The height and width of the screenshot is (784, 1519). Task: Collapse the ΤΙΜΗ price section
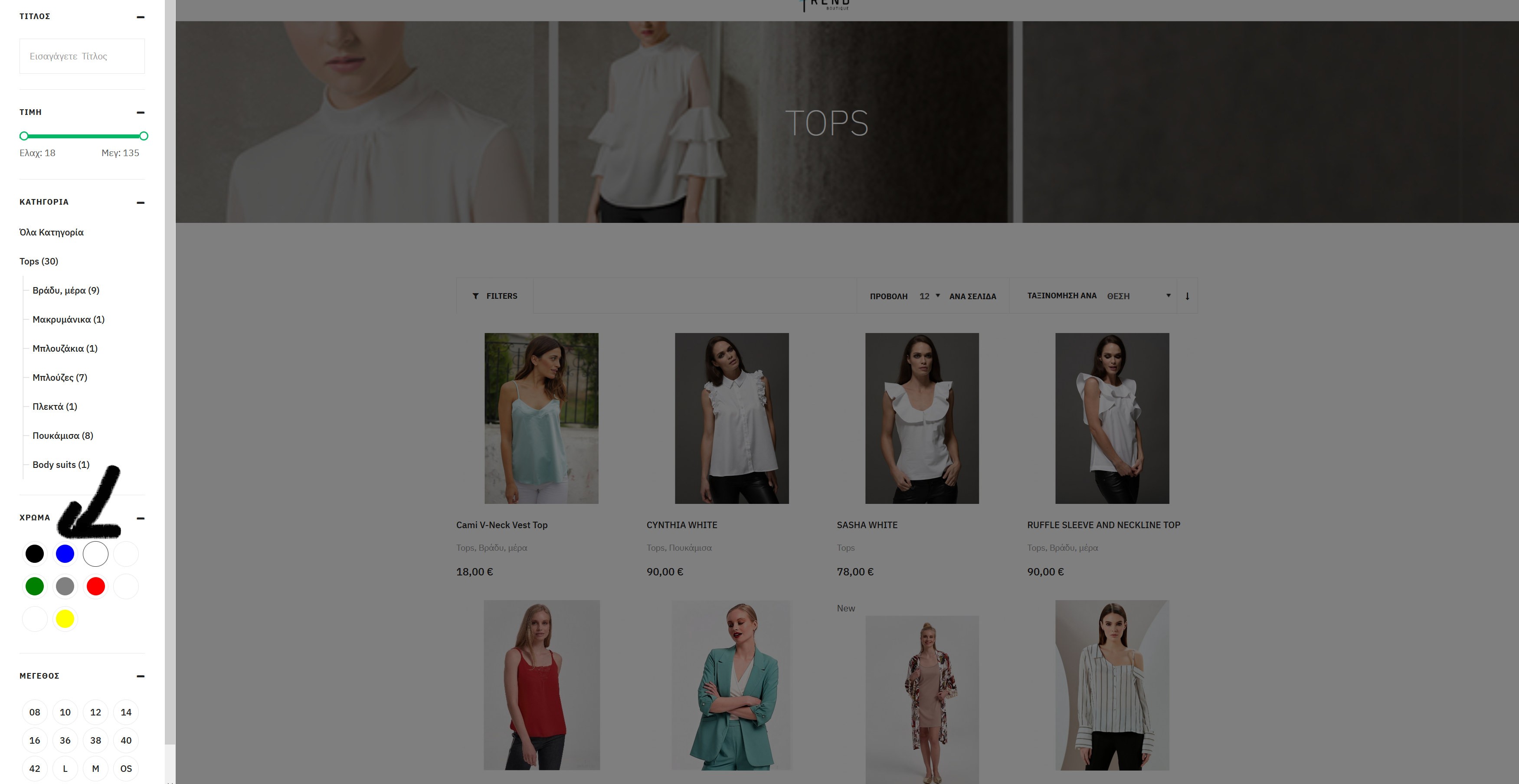pyautogui.click(x=141, y=113)
